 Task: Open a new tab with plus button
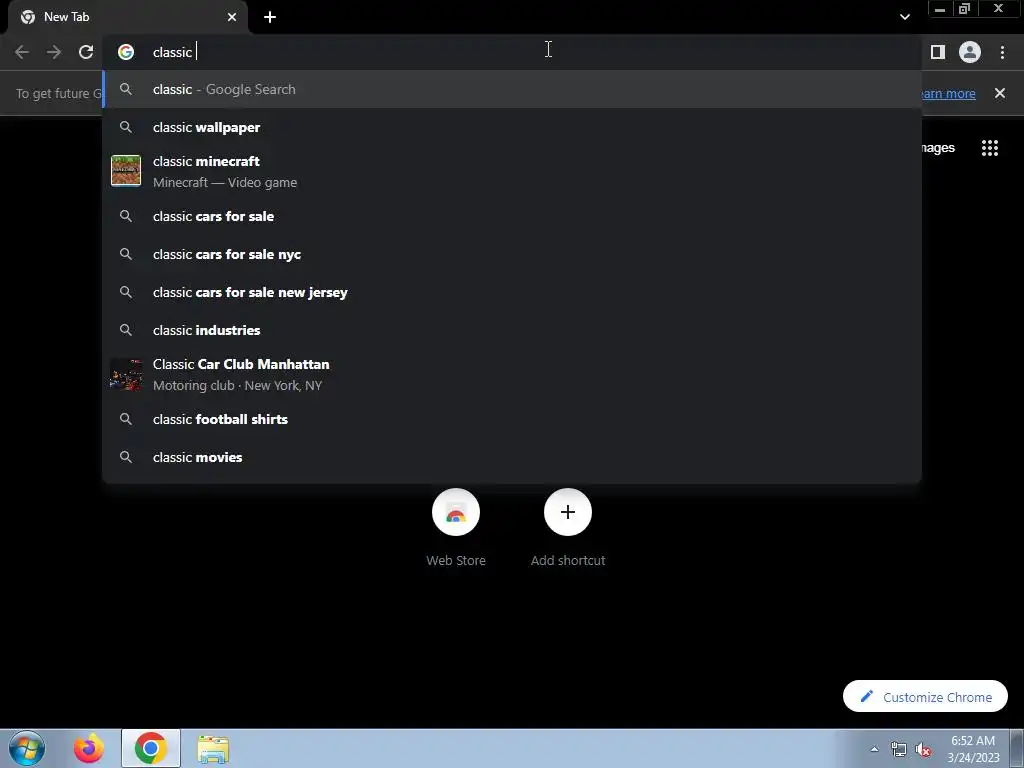270,17
